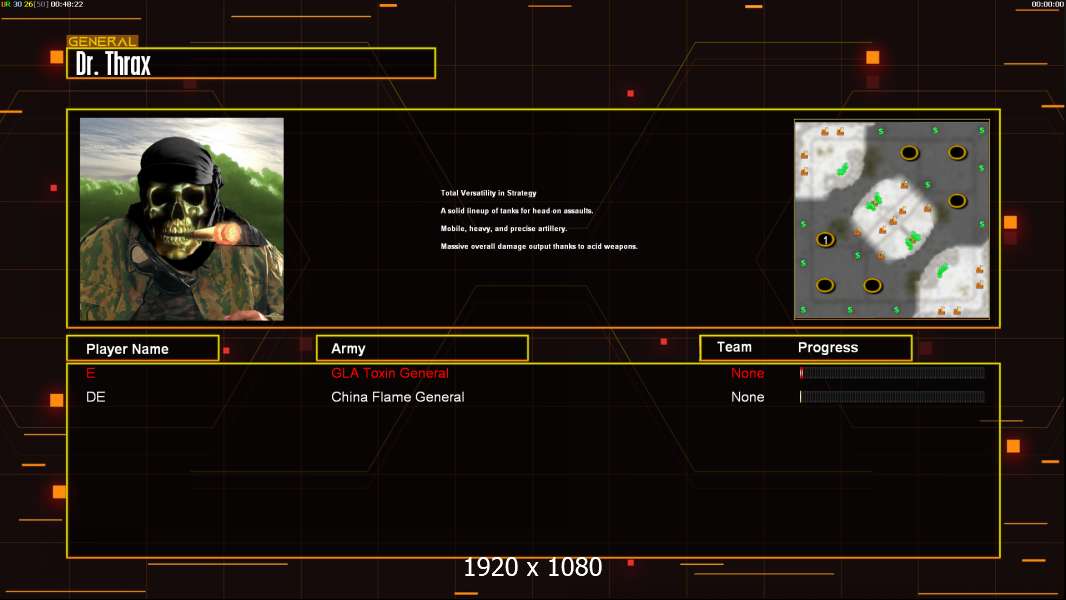Click GLA Toxin General army entry
The height and width of the screenshot is (600, 1066).
pyautogui.click(x=390, y=373)
